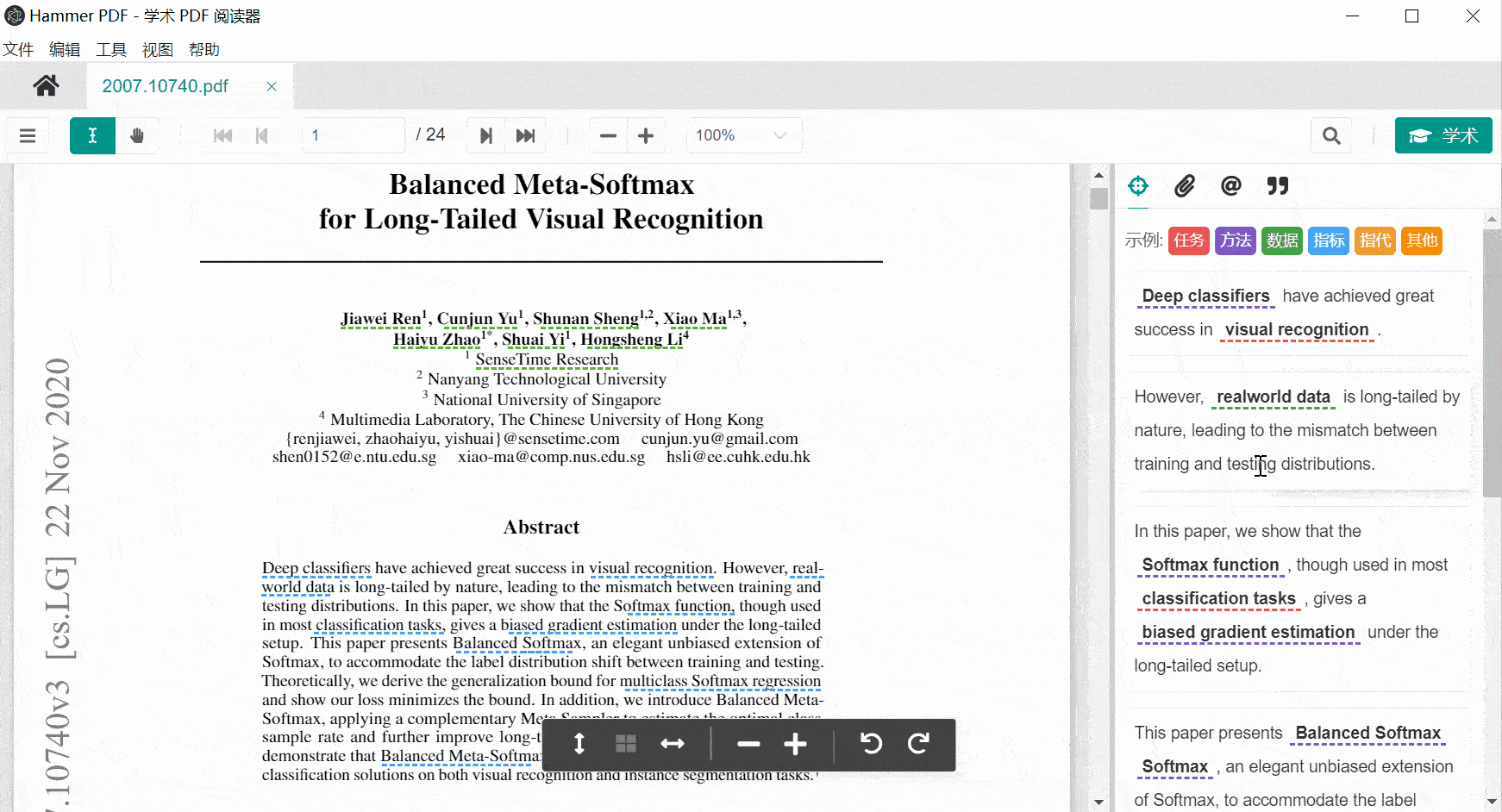Open the 视图 menu
1502x812 pixels.
(x=158, y=50)
